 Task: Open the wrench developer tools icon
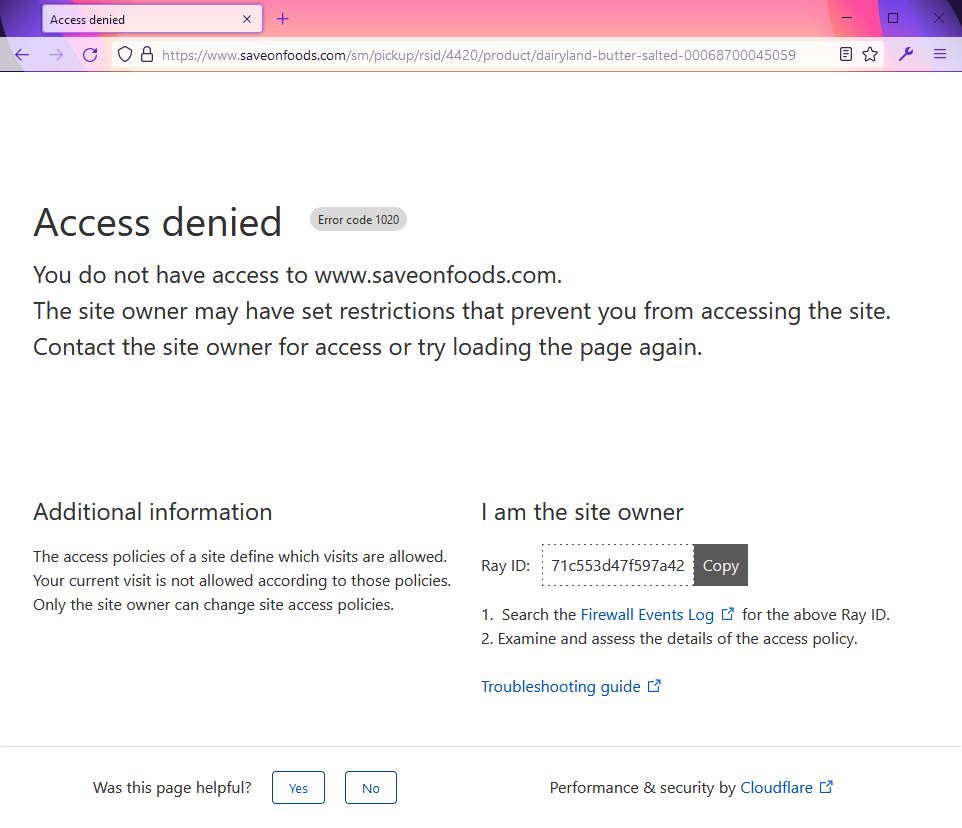[906, 55]
